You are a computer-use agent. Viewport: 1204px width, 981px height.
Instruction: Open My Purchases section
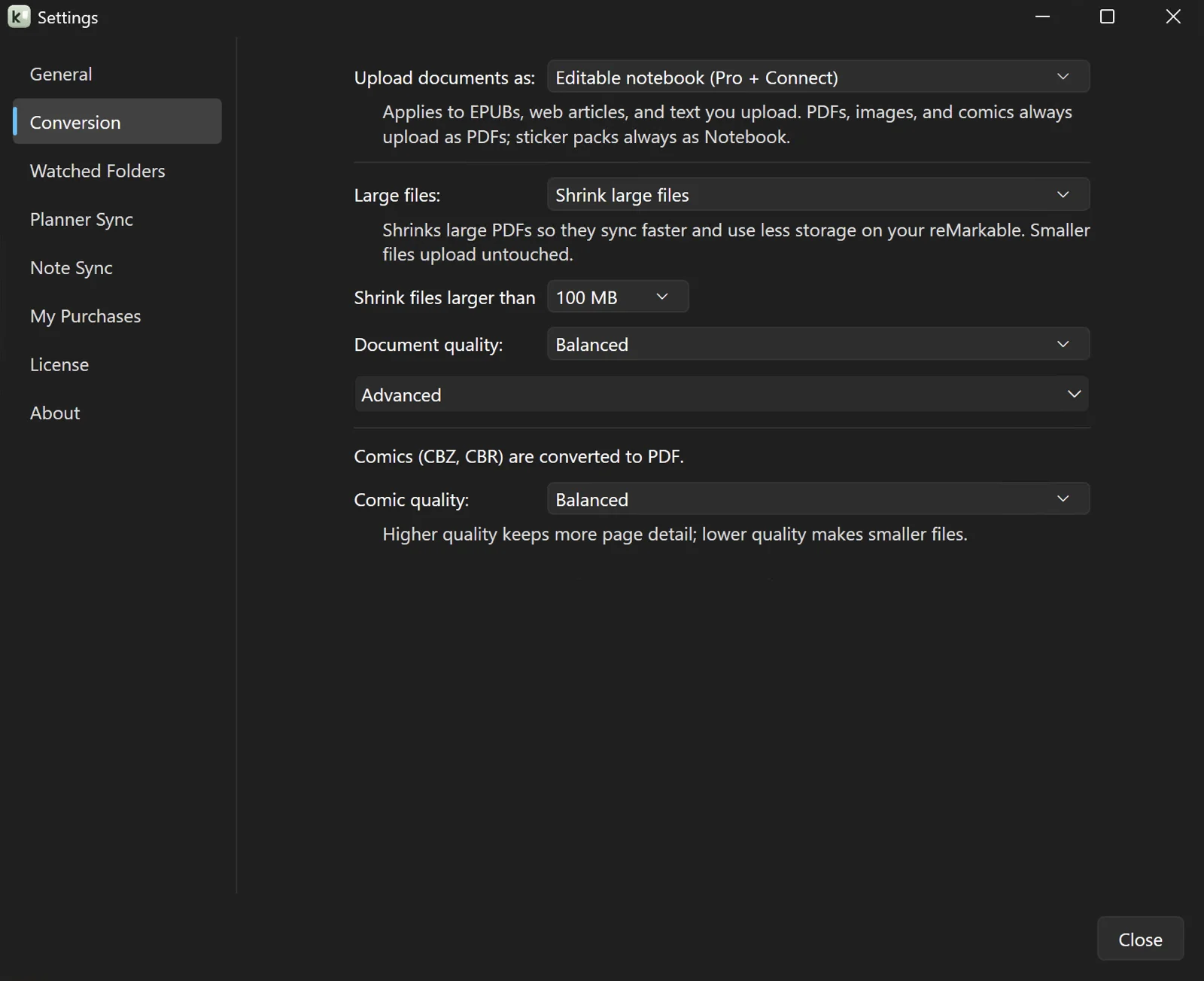[117, 316]
